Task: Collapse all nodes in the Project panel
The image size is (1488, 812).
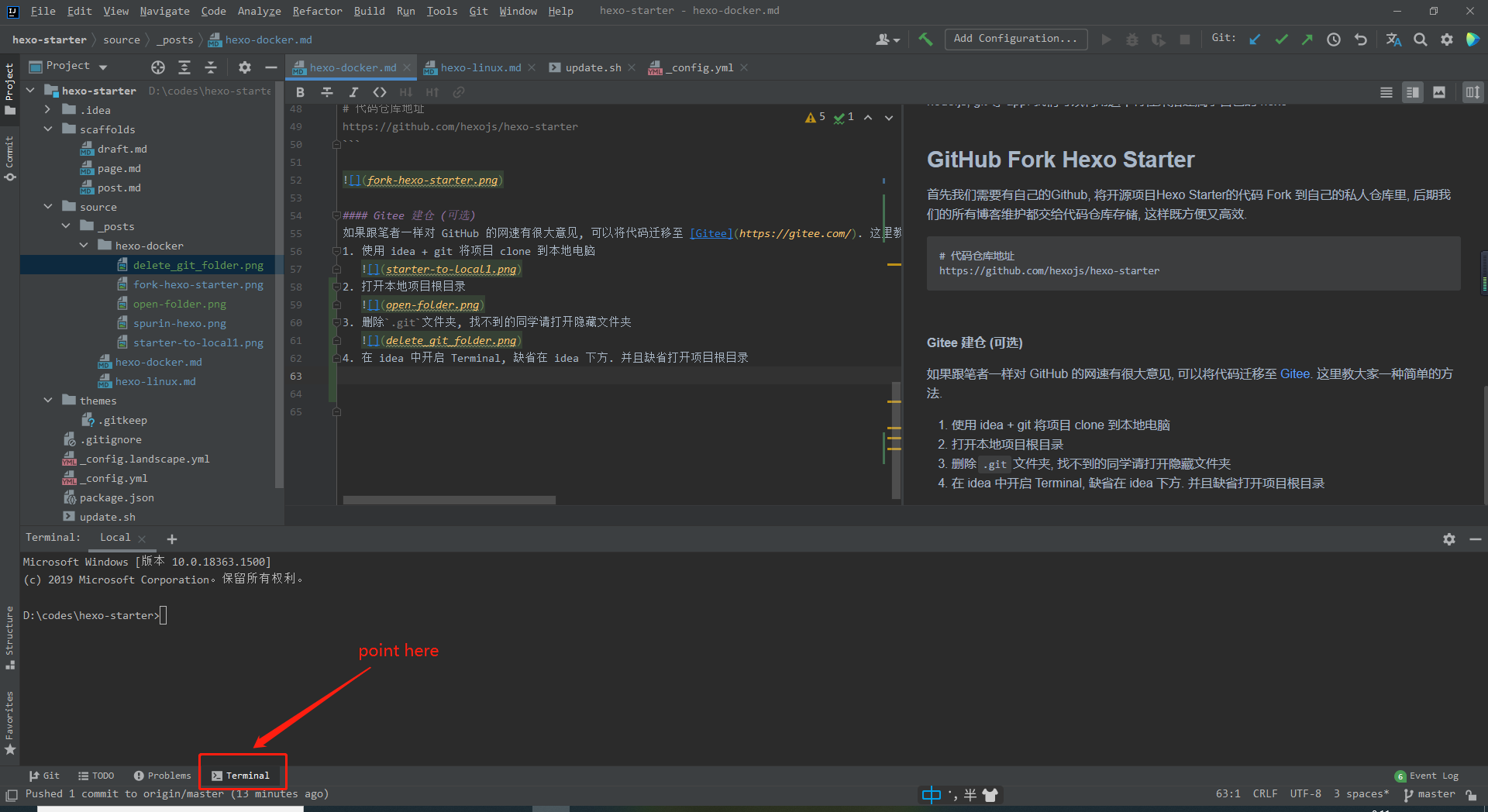Action: pos(210,67)
